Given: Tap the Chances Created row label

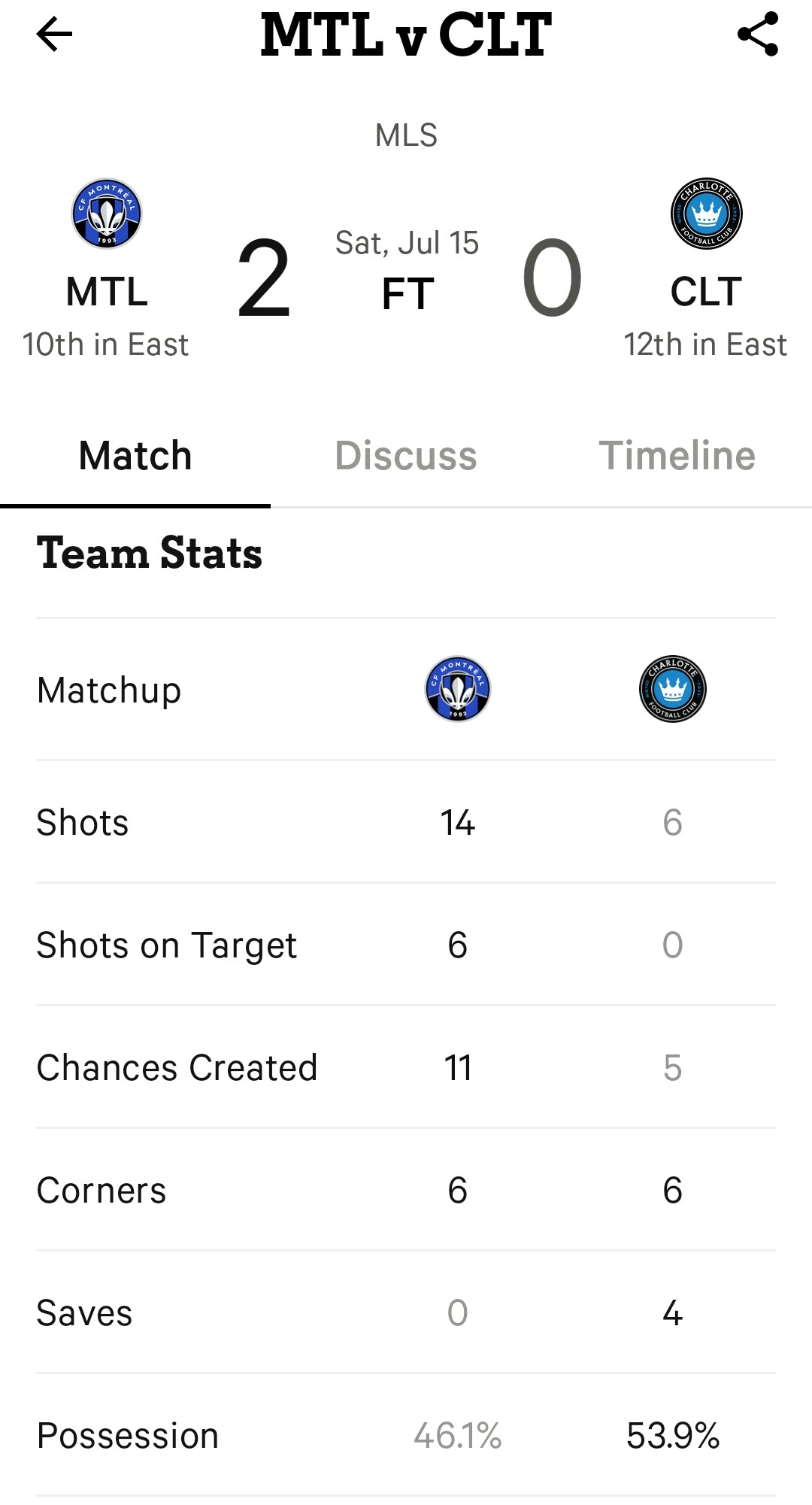Looking at the screenshot, I should tap(177, 1067).
